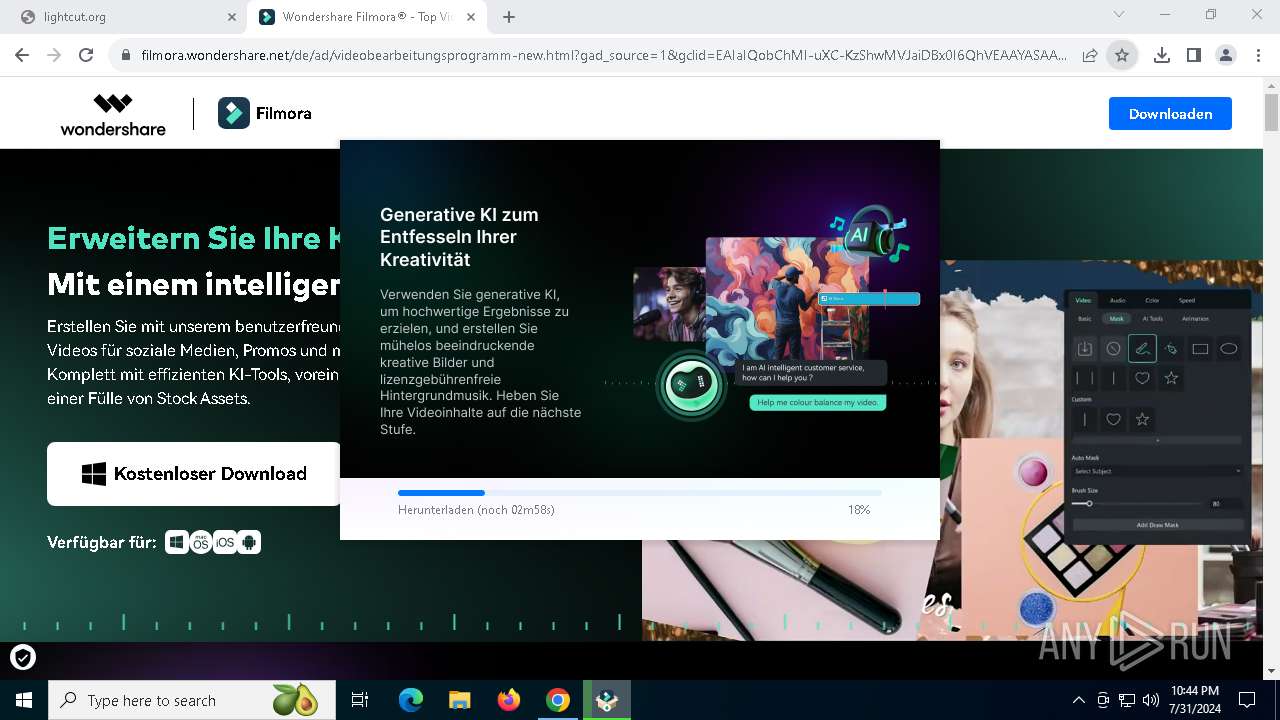Open a new browser tab

click(x=509, y=17)
